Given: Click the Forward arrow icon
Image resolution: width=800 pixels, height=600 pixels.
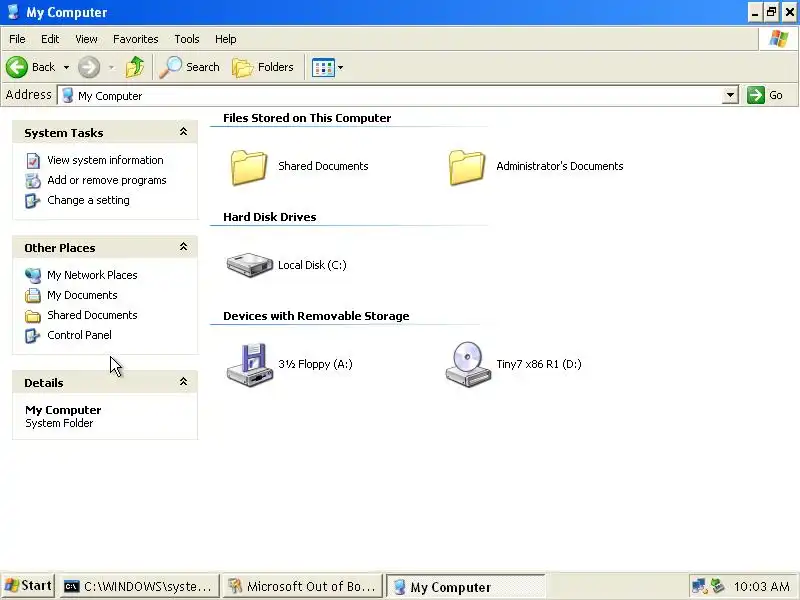Looking at the screenshot, I should 89,67.
